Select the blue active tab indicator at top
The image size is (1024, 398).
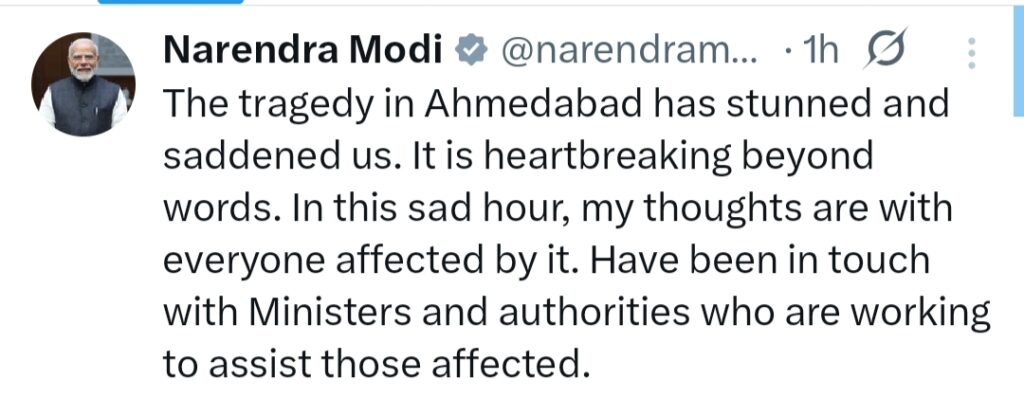tap(171, 2)
